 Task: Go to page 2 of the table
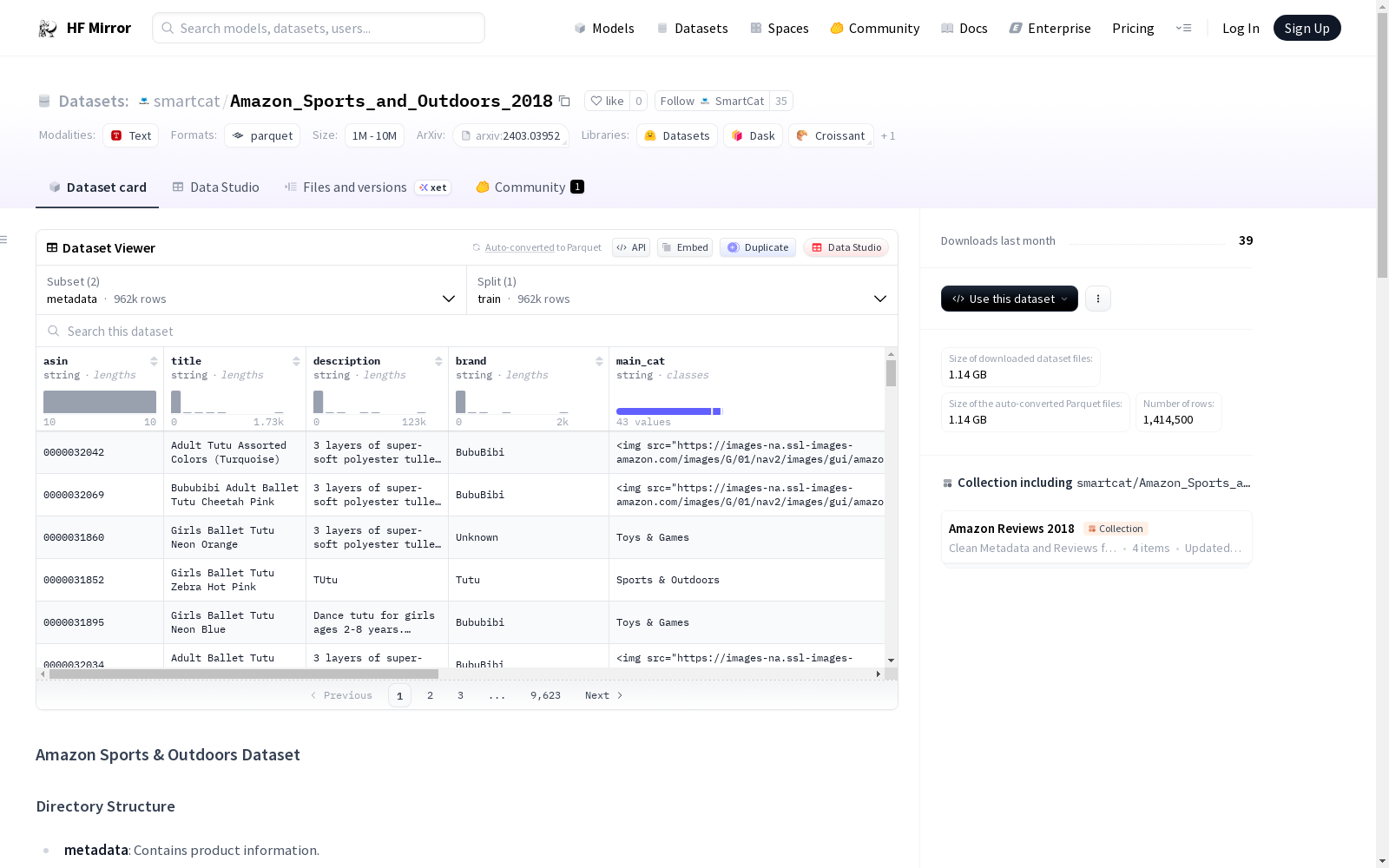point(430,695)
